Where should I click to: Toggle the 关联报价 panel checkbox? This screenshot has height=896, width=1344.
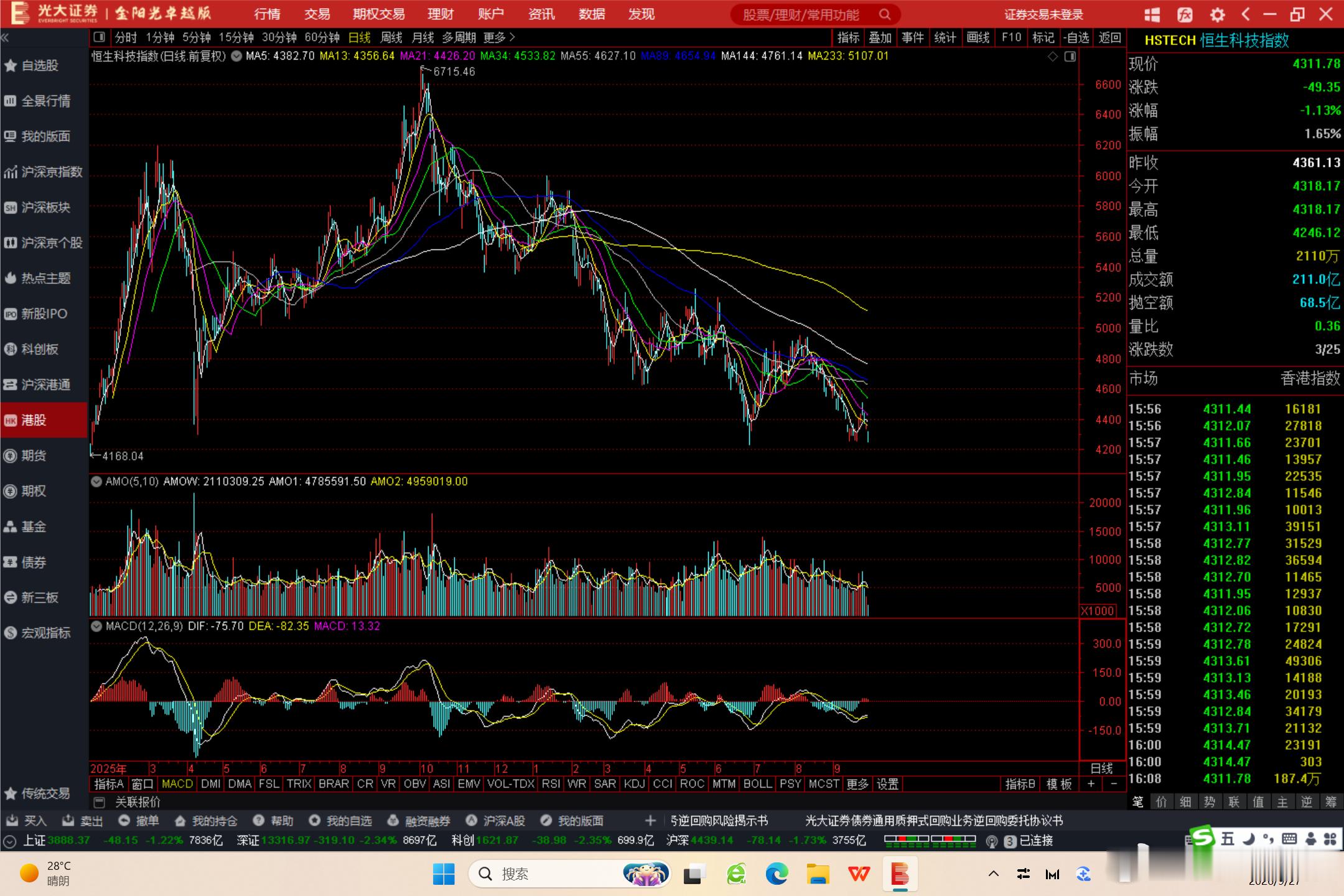click(99, 801)
